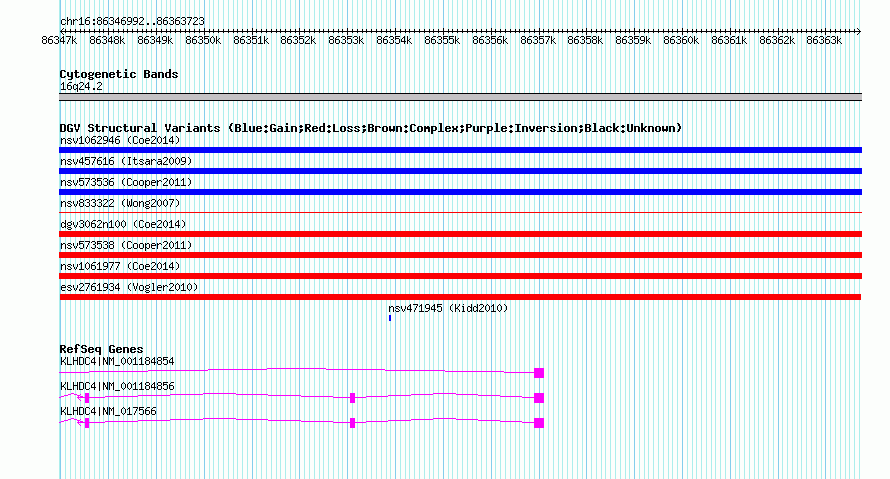
Task: Open the KLHDC4|NM_017566 transcript label
Action: [x=108, y=411]
